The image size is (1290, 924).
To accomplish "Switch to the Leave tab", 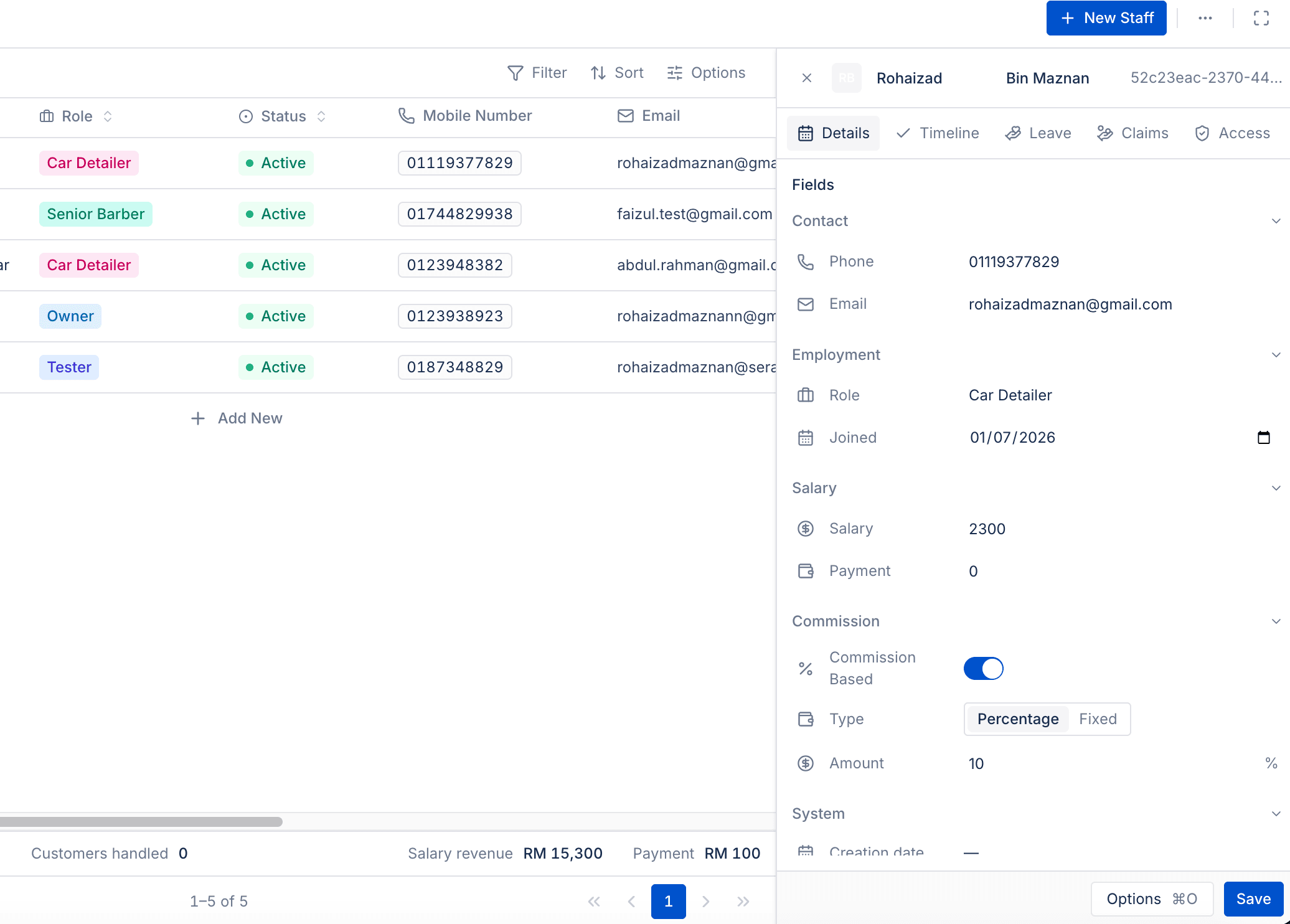I will [1038, 133].
